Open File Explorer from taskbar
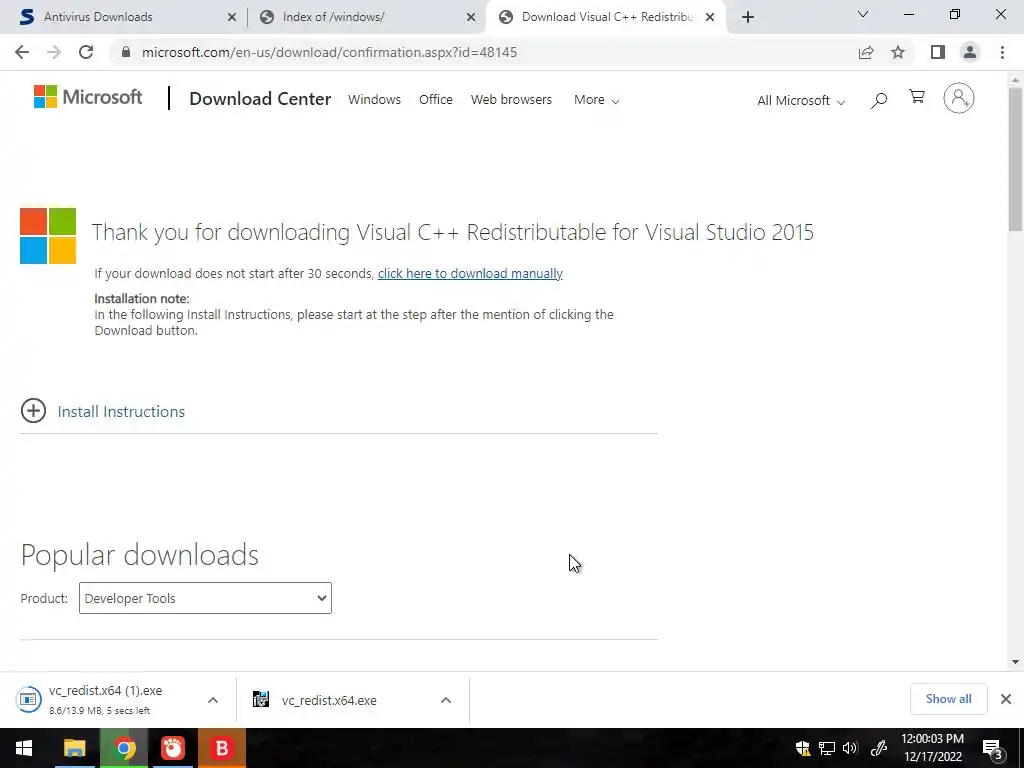This screenshot has height=768, width=1024. 74,748
